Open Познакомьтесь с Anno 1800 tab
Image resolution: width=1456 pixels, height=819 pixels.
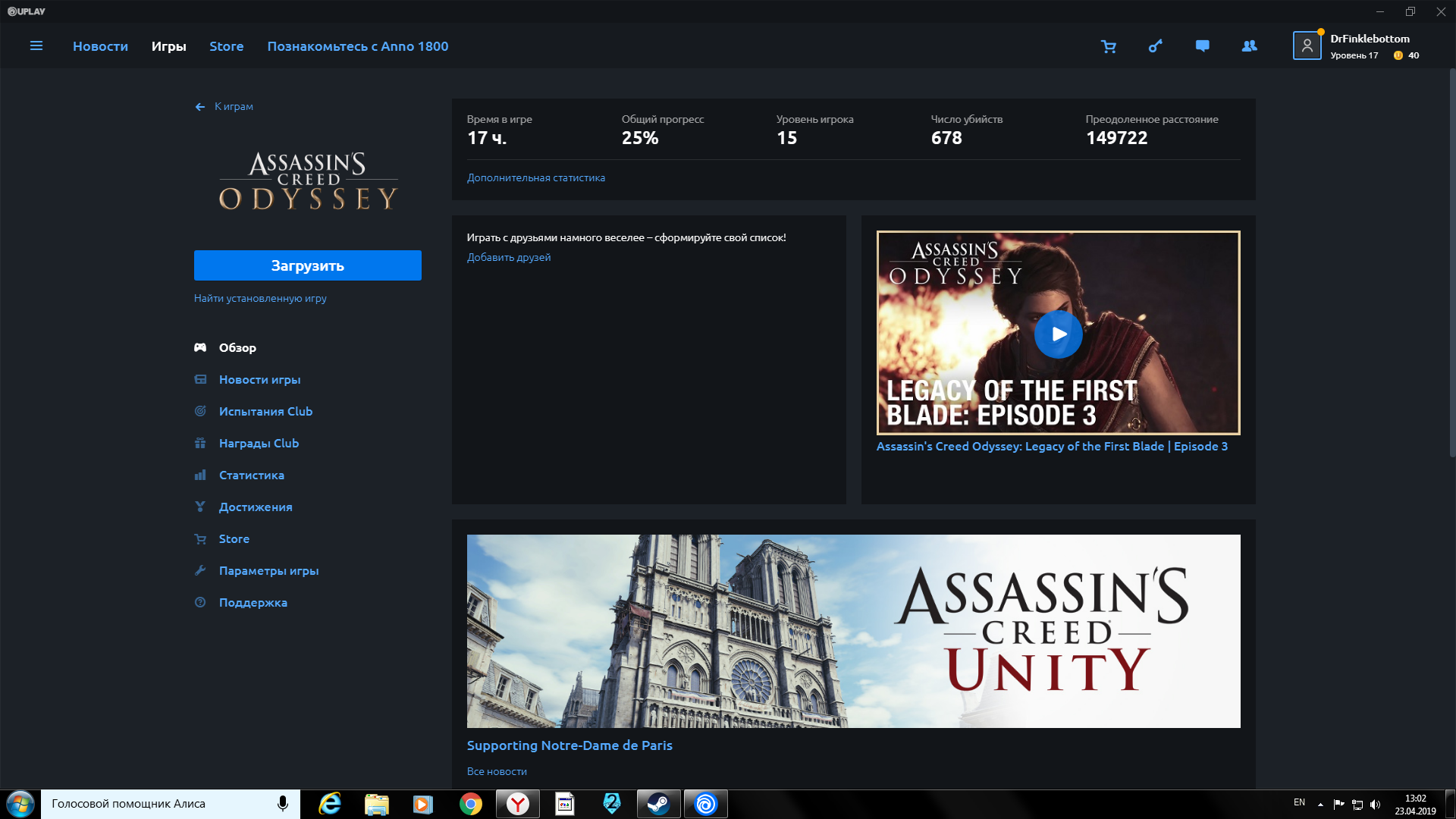pos(358,46)
